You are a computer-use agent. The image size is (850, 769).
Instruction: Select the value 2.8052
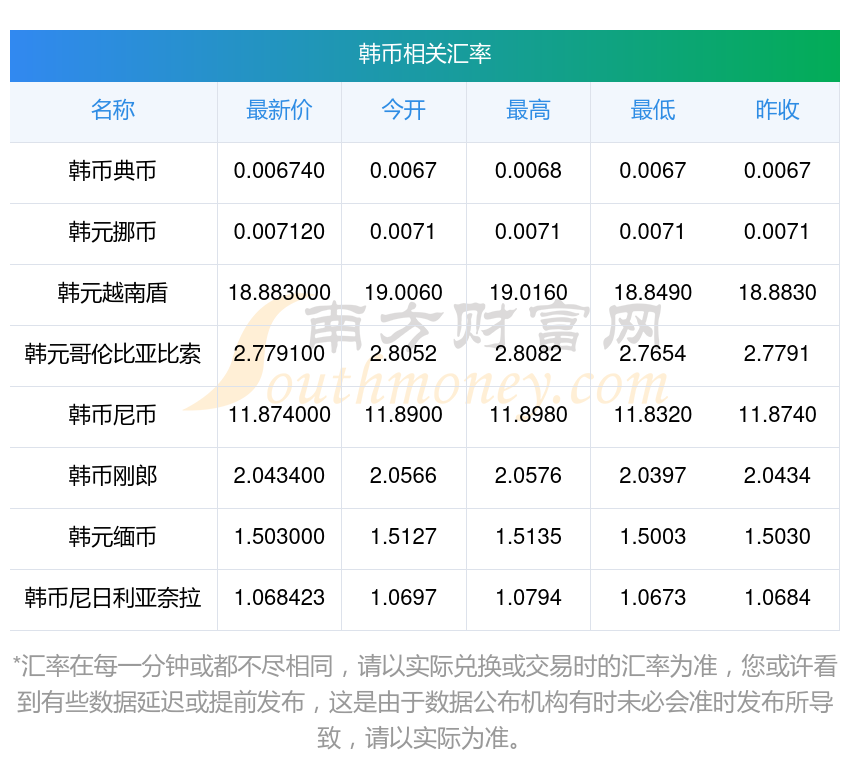pyautogui.click(x=403, y=354)
